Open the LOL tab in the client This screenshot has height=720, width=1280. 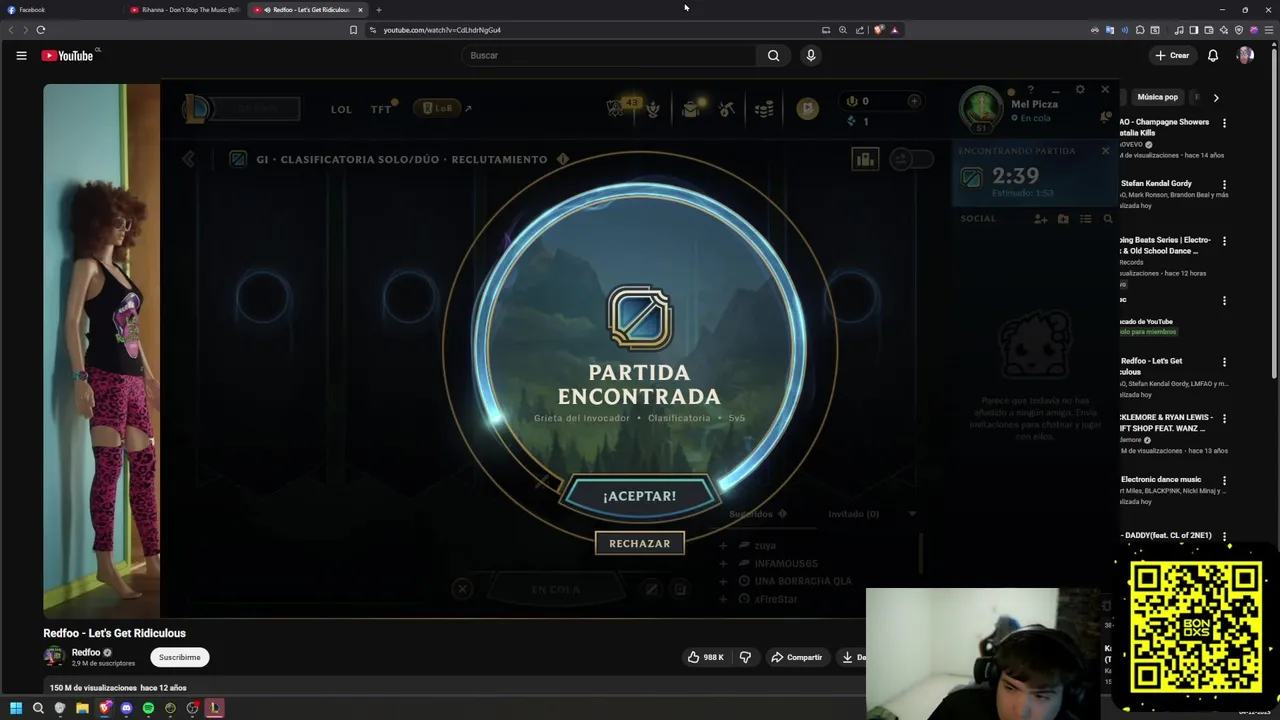[341, 109]
